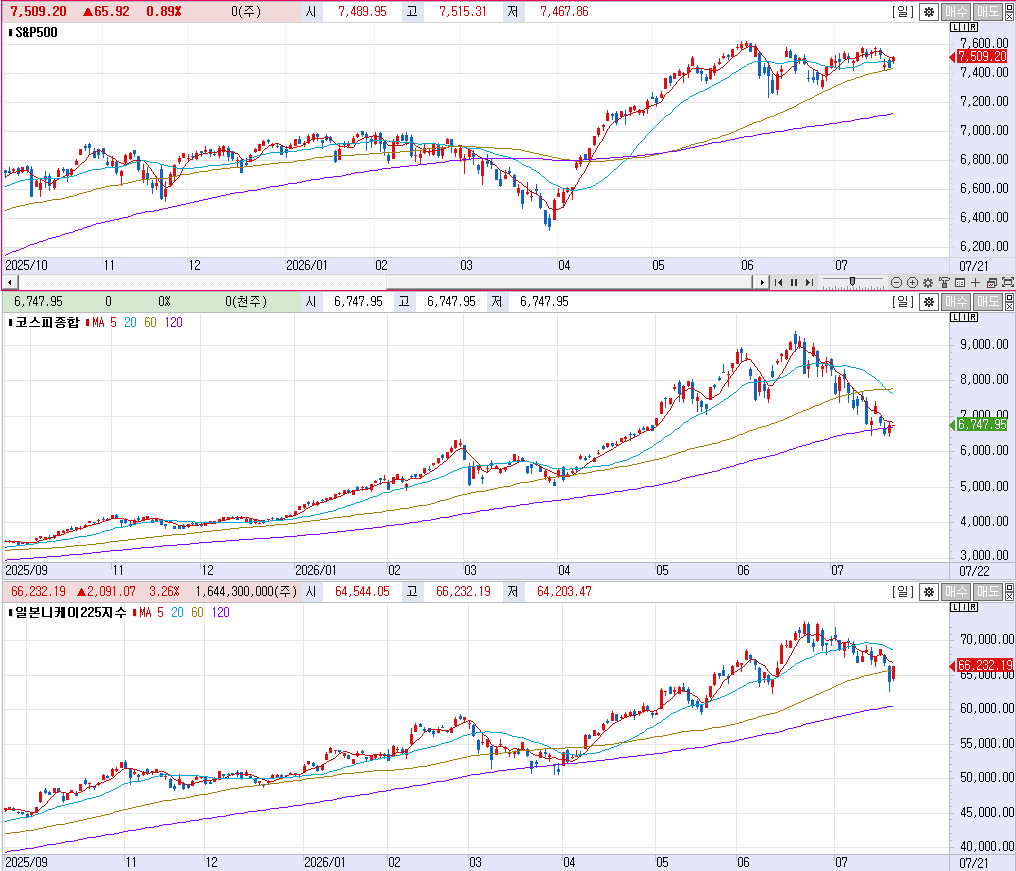Maximize the 코스피종합 panel with square icon
This screenshot has height=871, width=1016.
[1009, 297]
